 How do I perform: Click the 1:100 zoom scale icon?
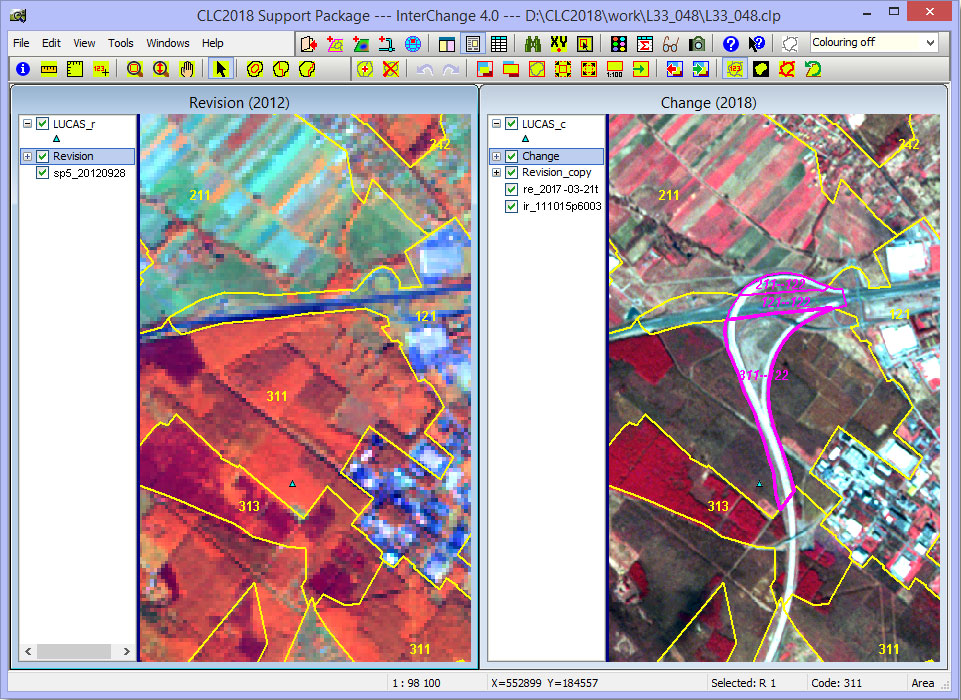(x=614, y=69)
